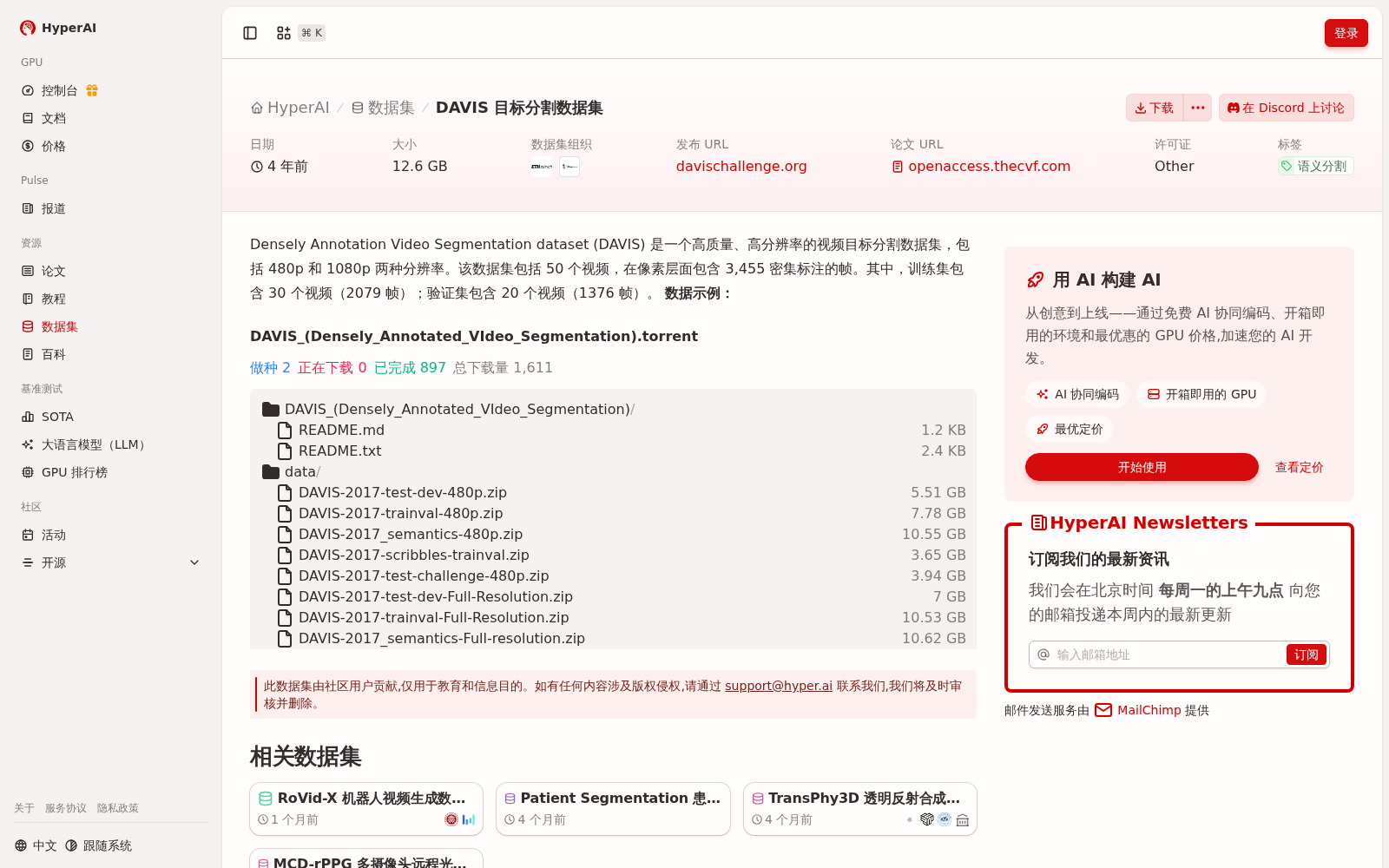
Task: Open the command palette grid icon
Action: pyautogui.click(x=284, y=33)
